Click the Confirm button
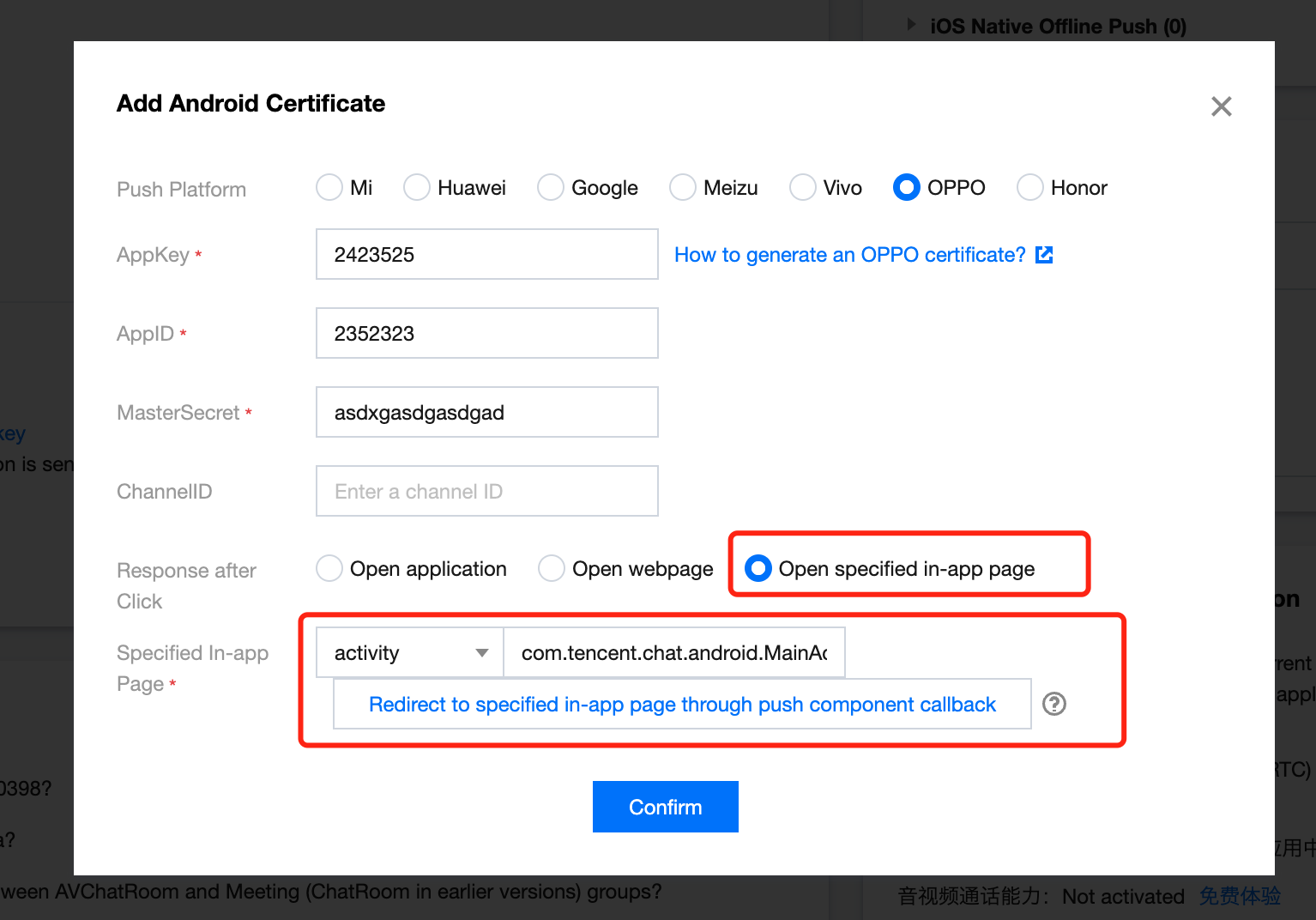The image size is (1316, 920). [x=666, y=807]
